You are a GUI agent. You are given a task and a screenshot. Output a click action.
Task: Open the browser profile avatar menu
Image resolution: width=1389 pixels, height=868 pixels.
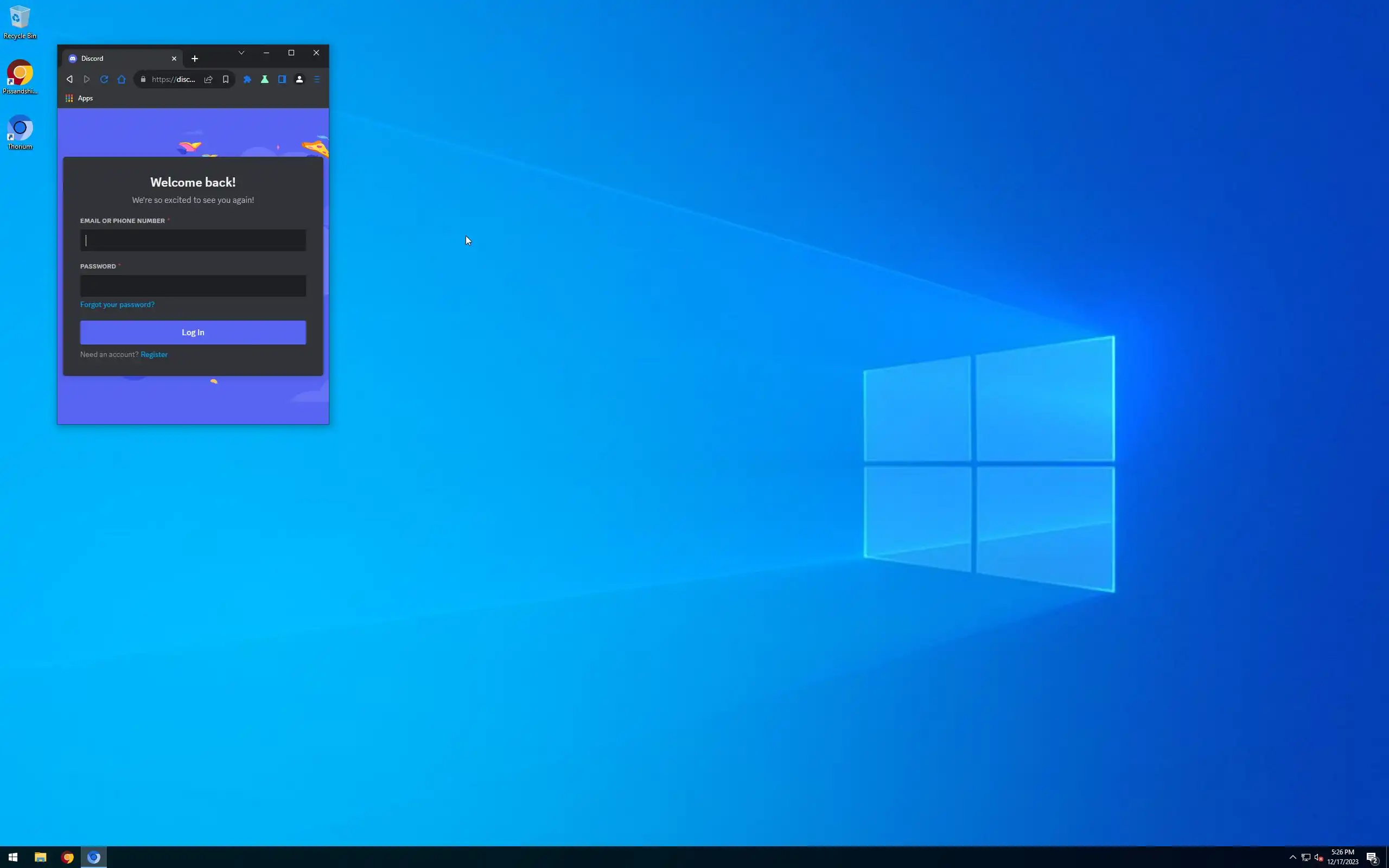point(299,79)
